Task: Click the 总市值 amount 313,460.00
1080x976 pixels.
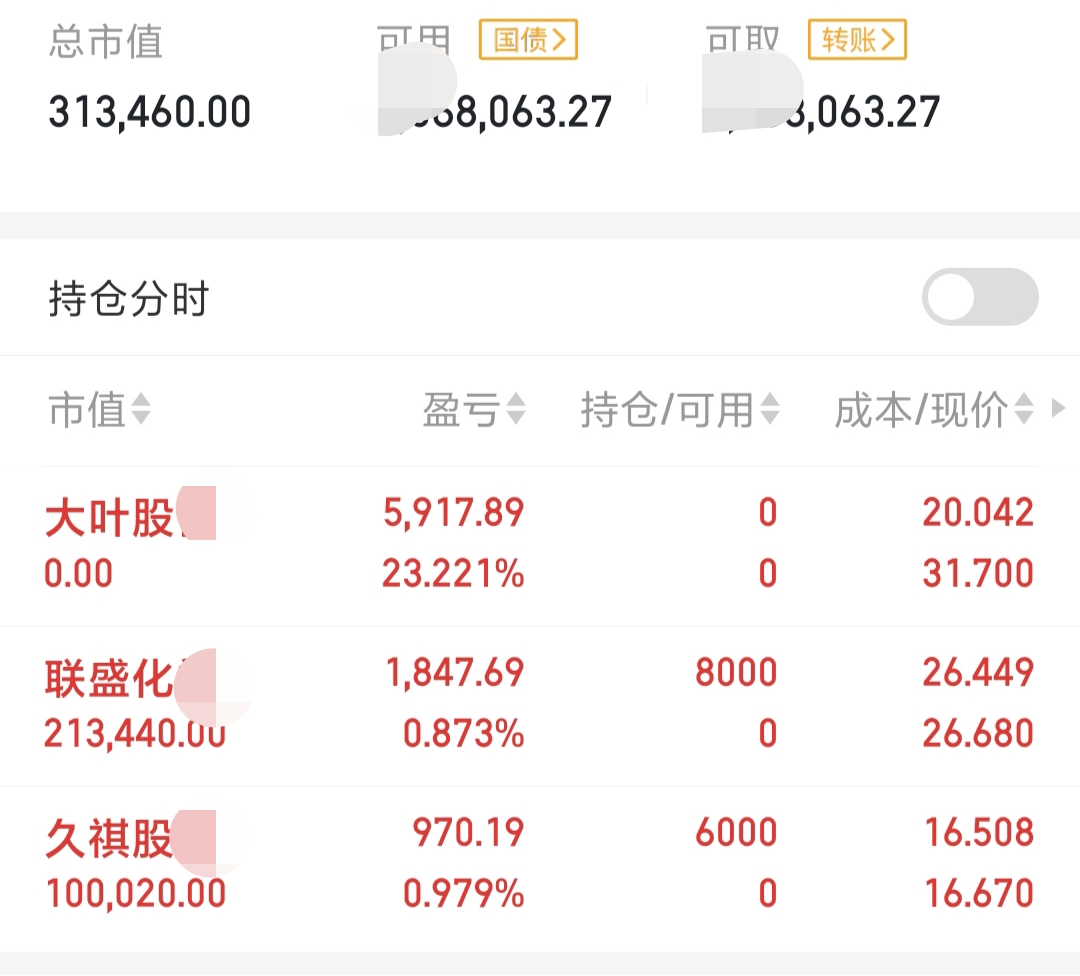Action: 149,112
